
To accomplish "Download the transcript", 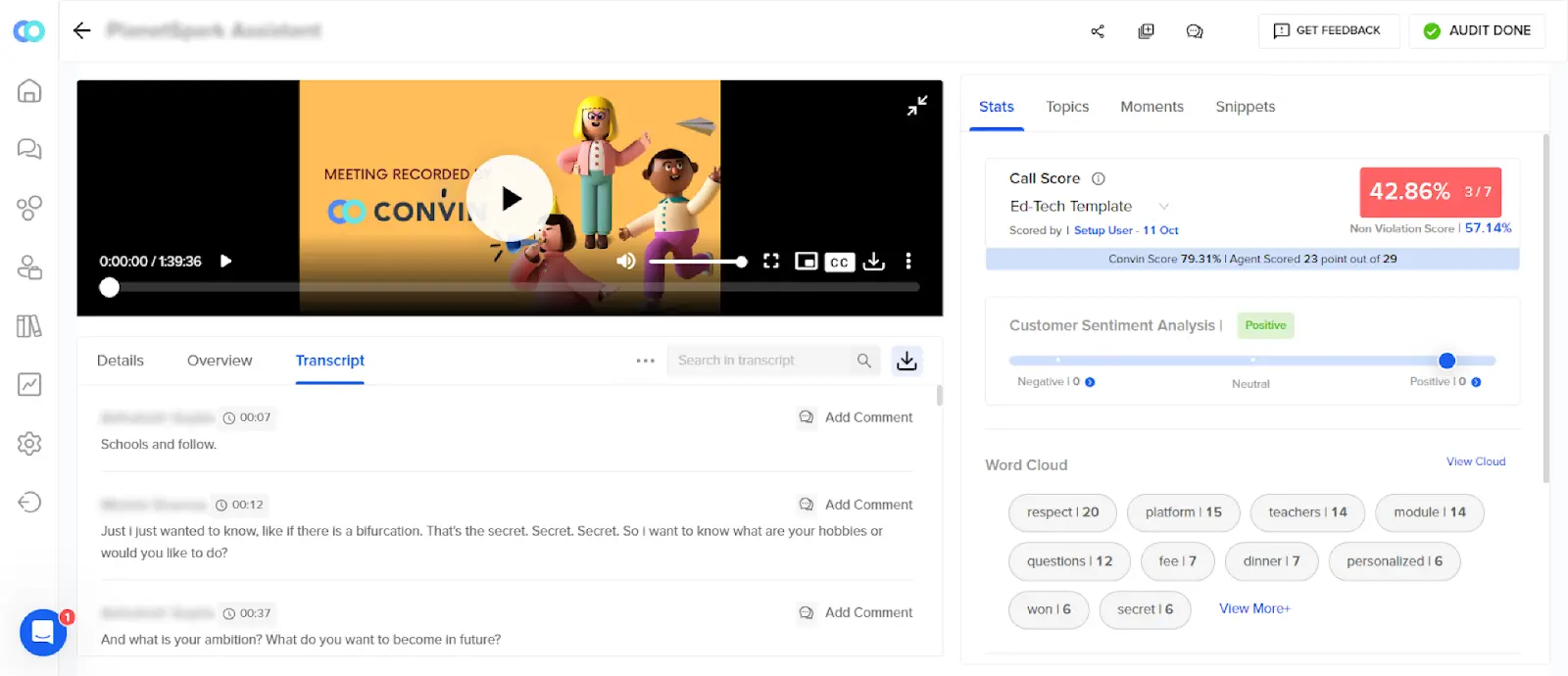I will (x=906, y=361).
